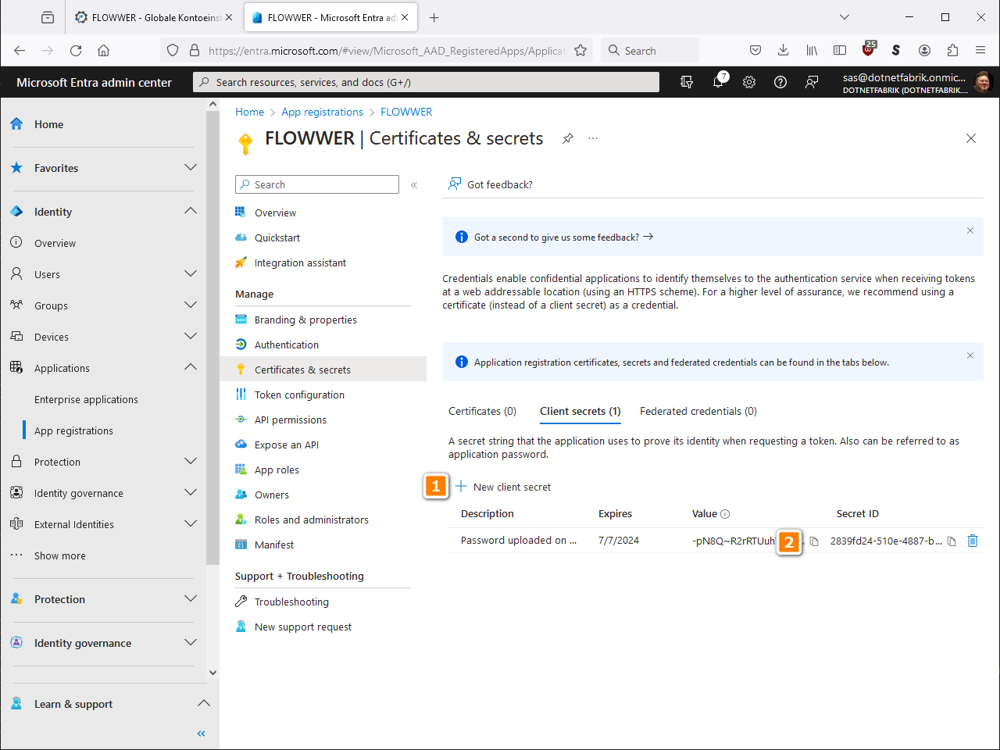Copy the client secret value
Image resolution: width=1000 pixels, height=750 pixels.
point(813,540)
